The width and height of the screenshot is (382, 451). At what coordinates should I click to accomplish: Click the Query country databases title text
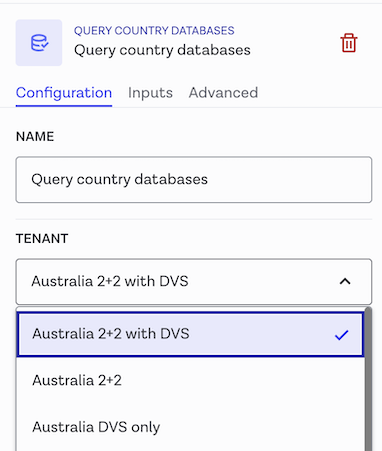tap(162, 50)
